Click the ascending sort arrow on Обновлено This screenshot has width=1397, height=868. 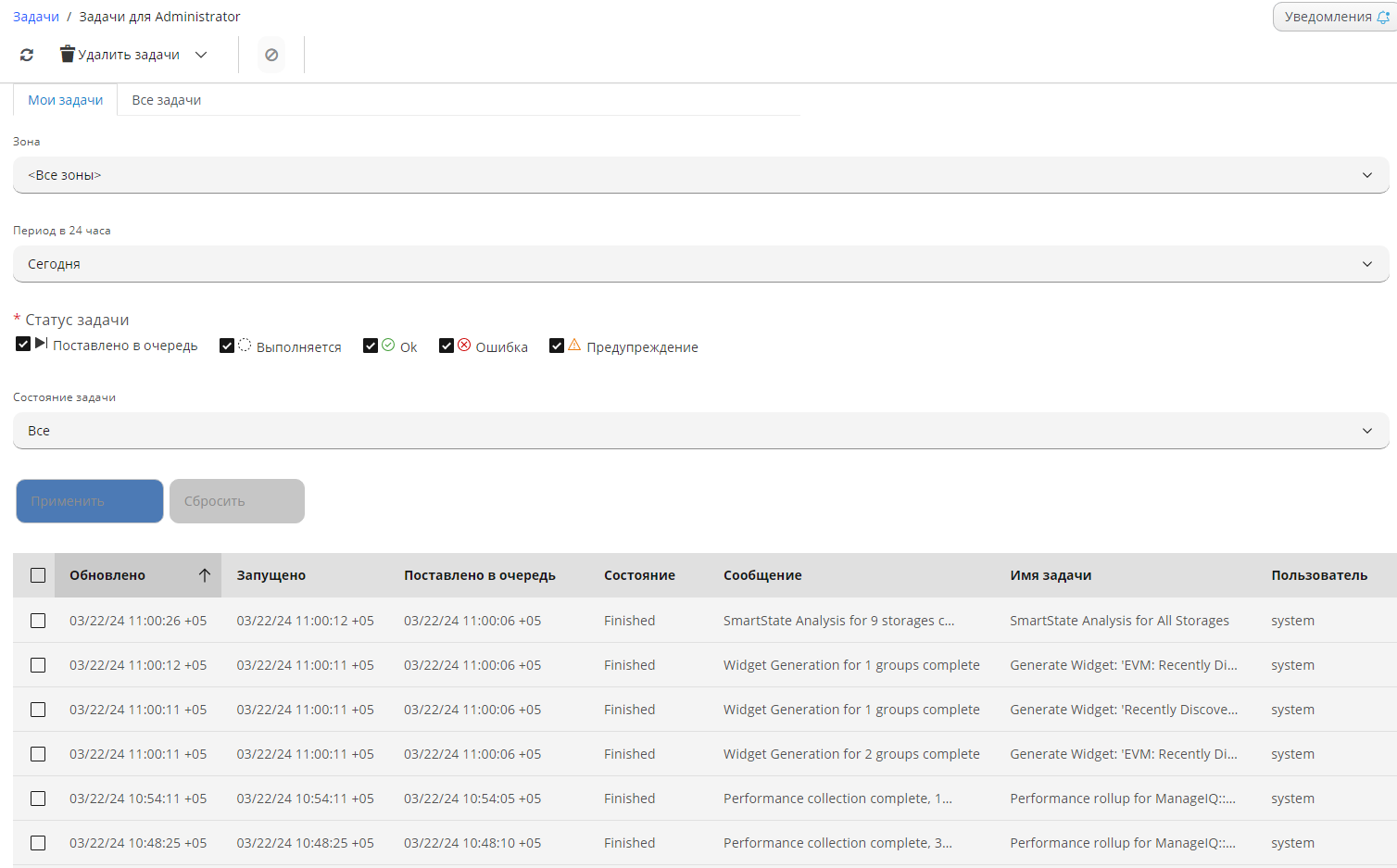pyautogui.click(x=205, y=575)
